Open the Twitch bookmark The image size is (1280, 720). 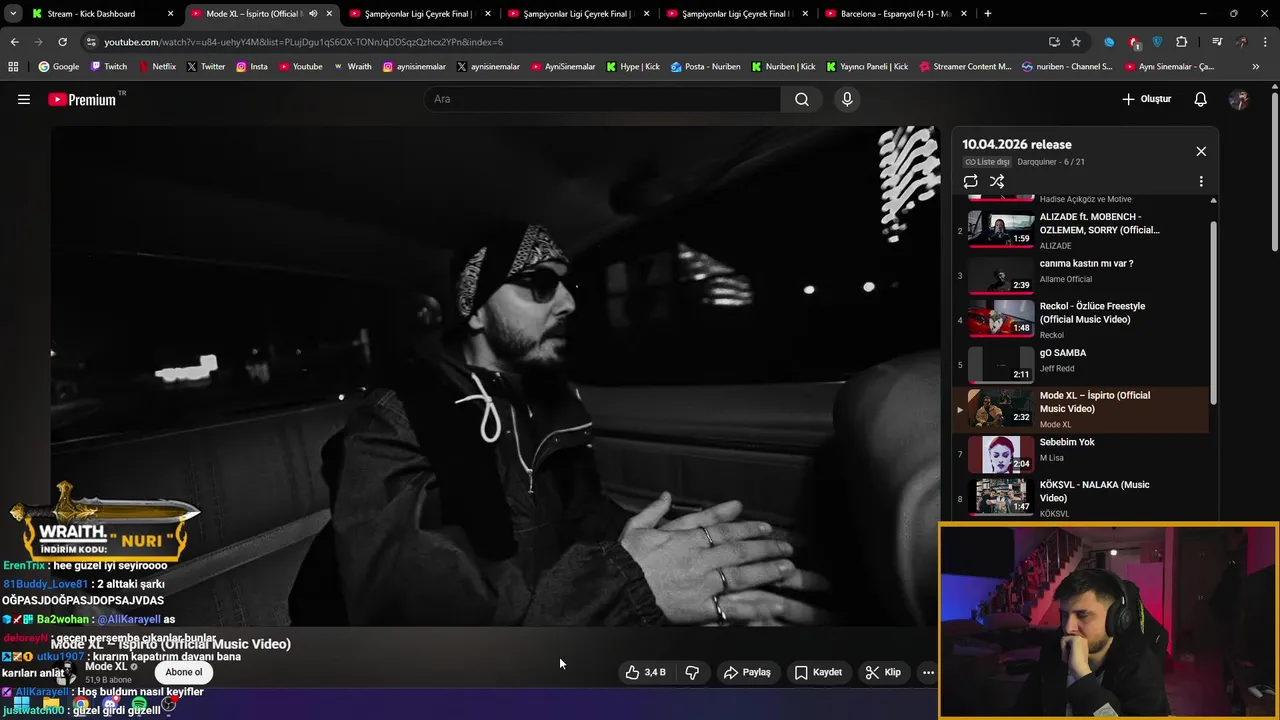coord(109,67)
